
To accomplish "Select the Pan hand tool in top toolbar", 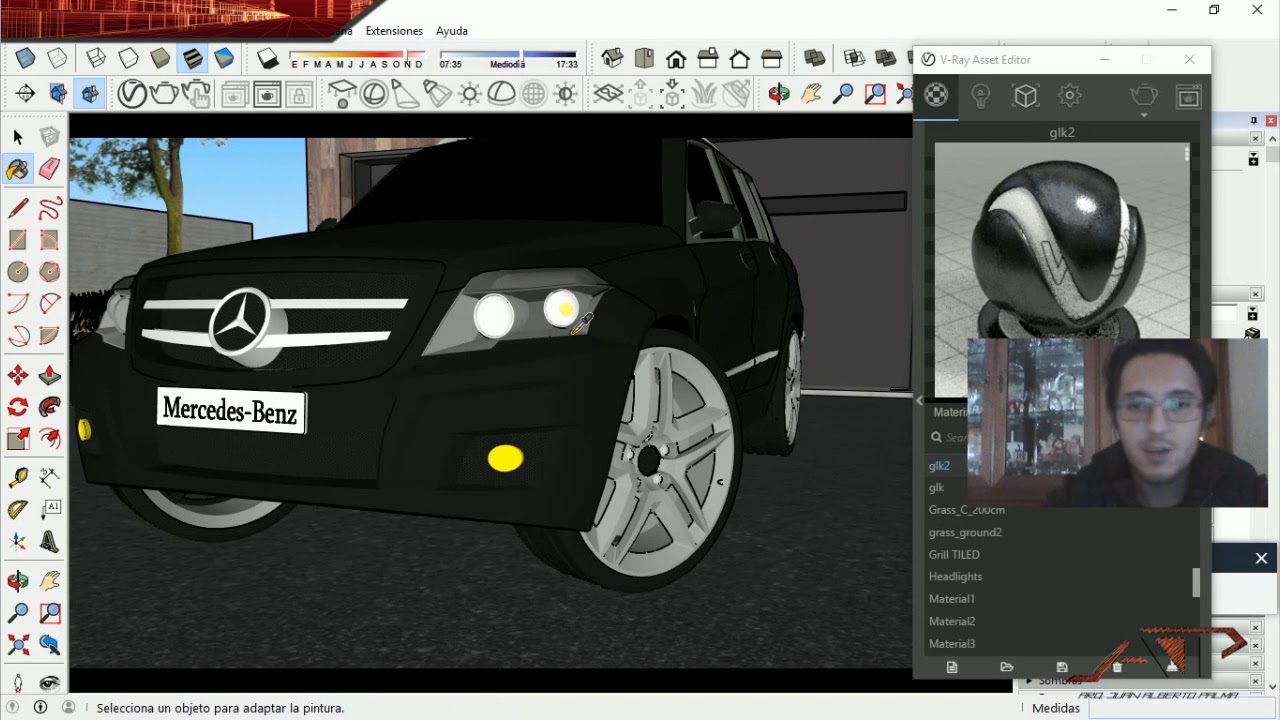I will (811, 94).
